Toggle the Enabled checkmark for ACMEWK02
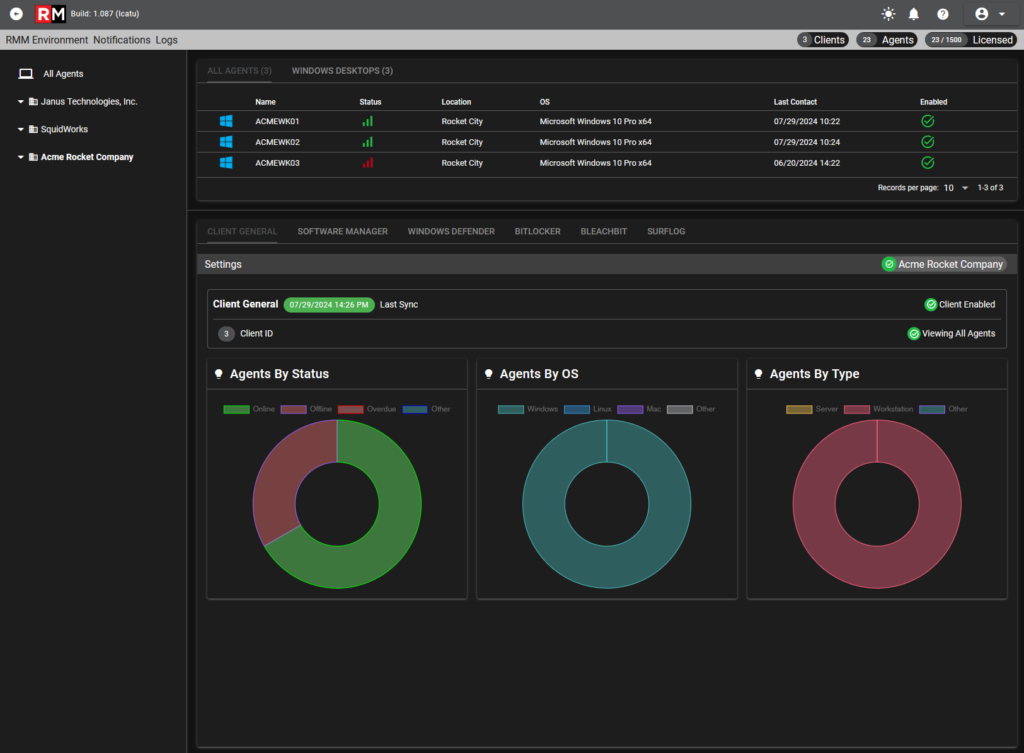 (x=927, y=142)
